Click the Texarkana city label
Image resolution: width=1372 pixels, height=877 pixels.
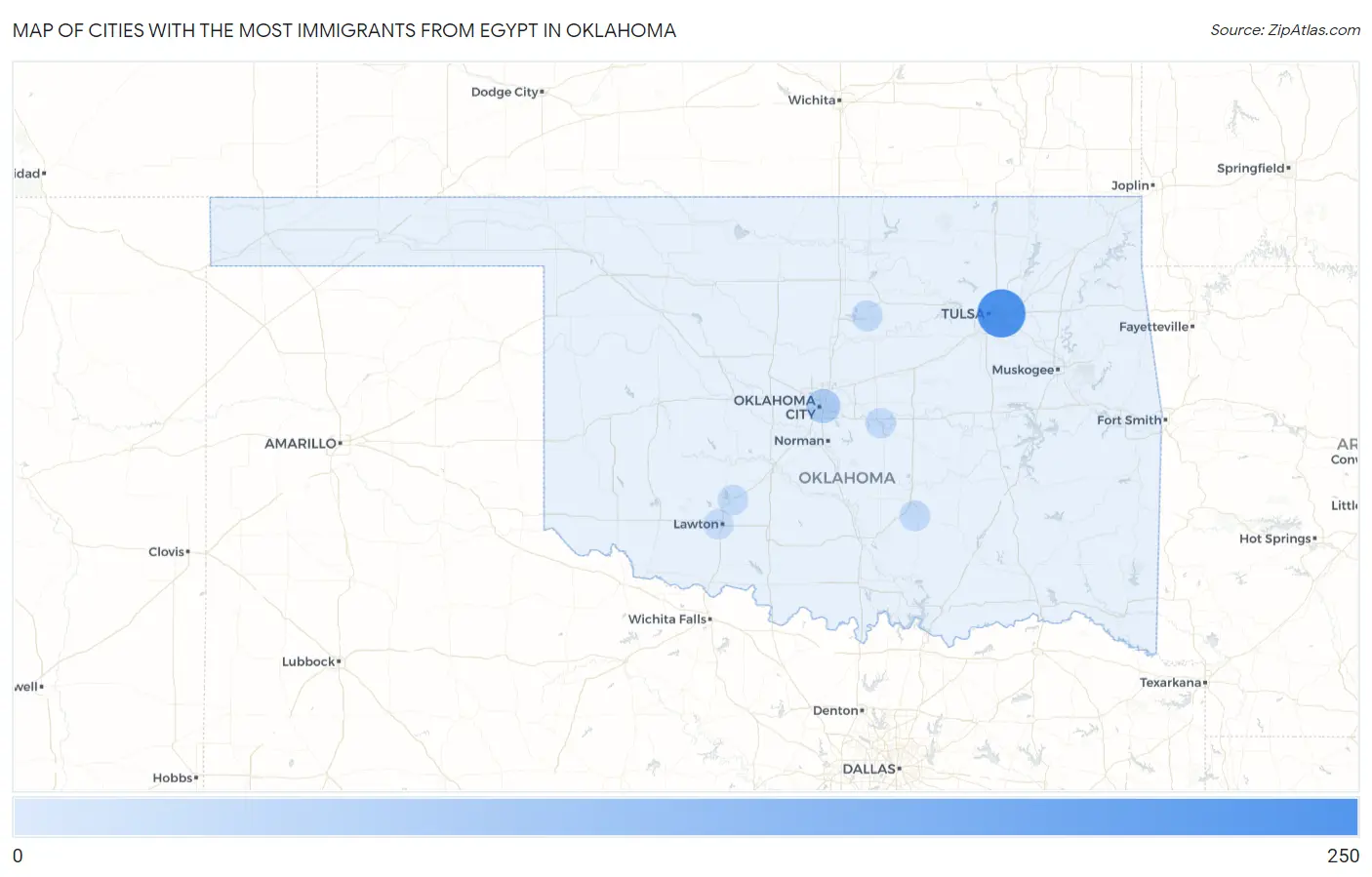coord(1170,683)
